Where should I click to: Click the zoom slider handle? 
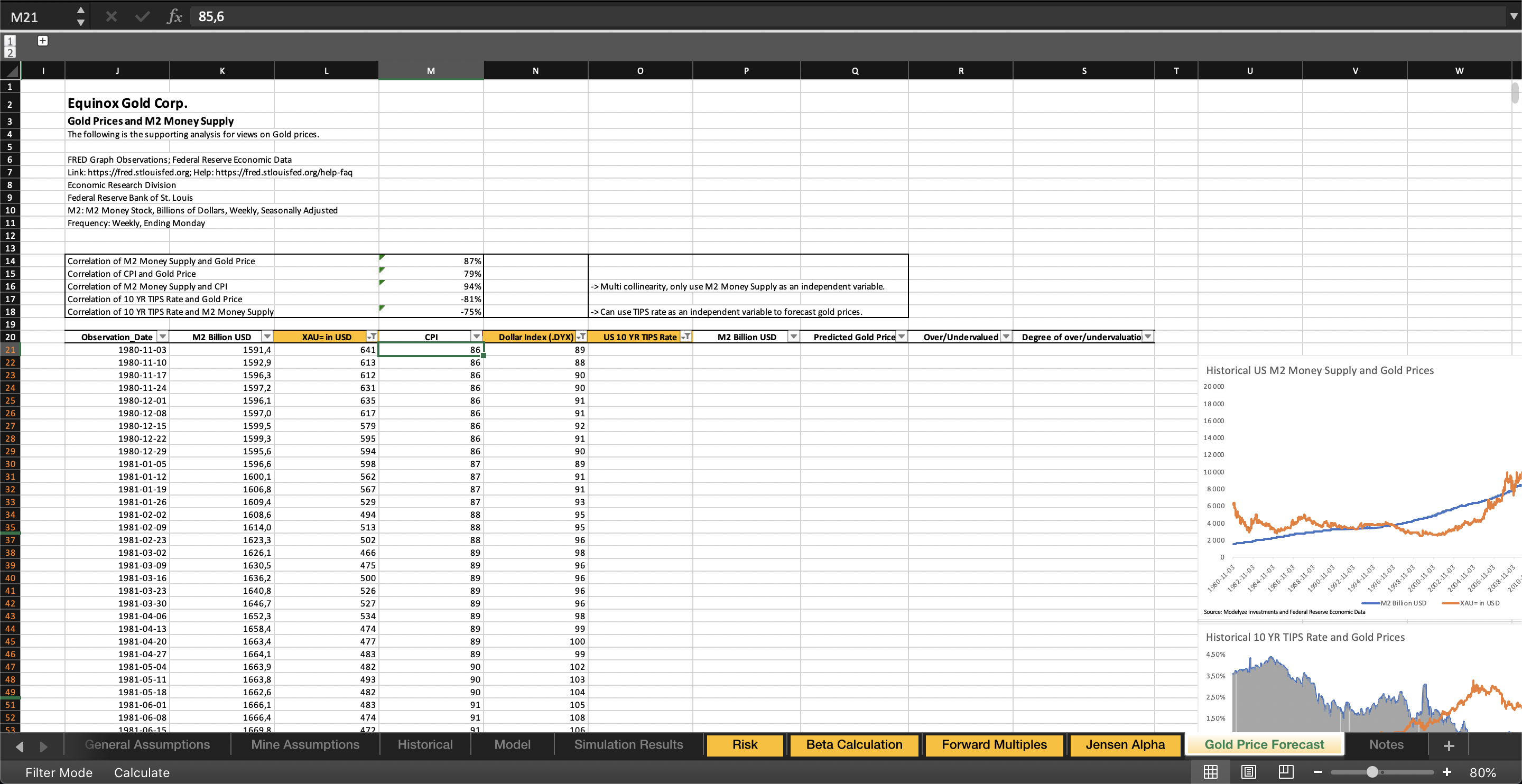click(x=1372, y=772)
